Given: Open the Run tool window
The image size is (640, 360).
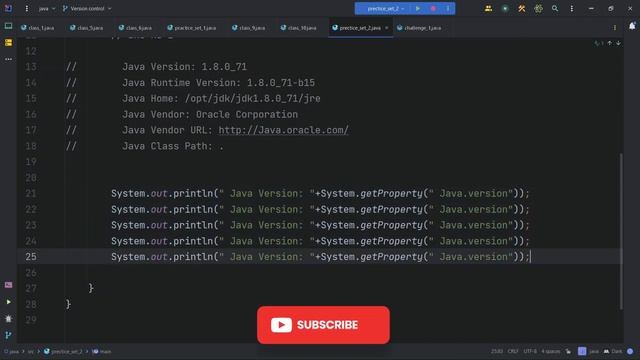Looking at the screenshot, I should (x=8, y=302).
